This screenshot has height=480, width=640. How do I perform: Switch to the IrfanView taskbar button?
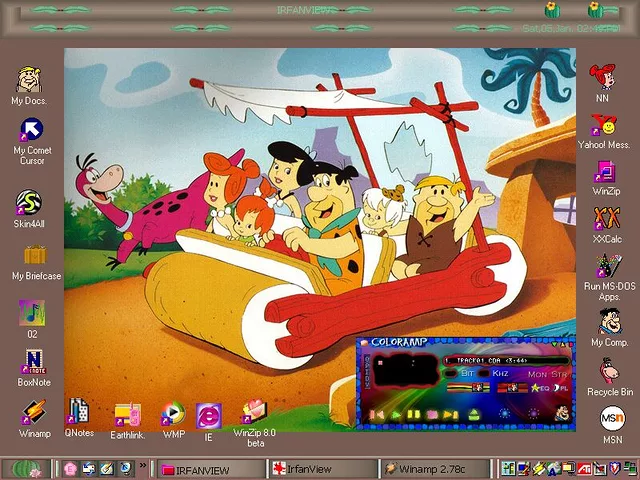tap(324, 469)
